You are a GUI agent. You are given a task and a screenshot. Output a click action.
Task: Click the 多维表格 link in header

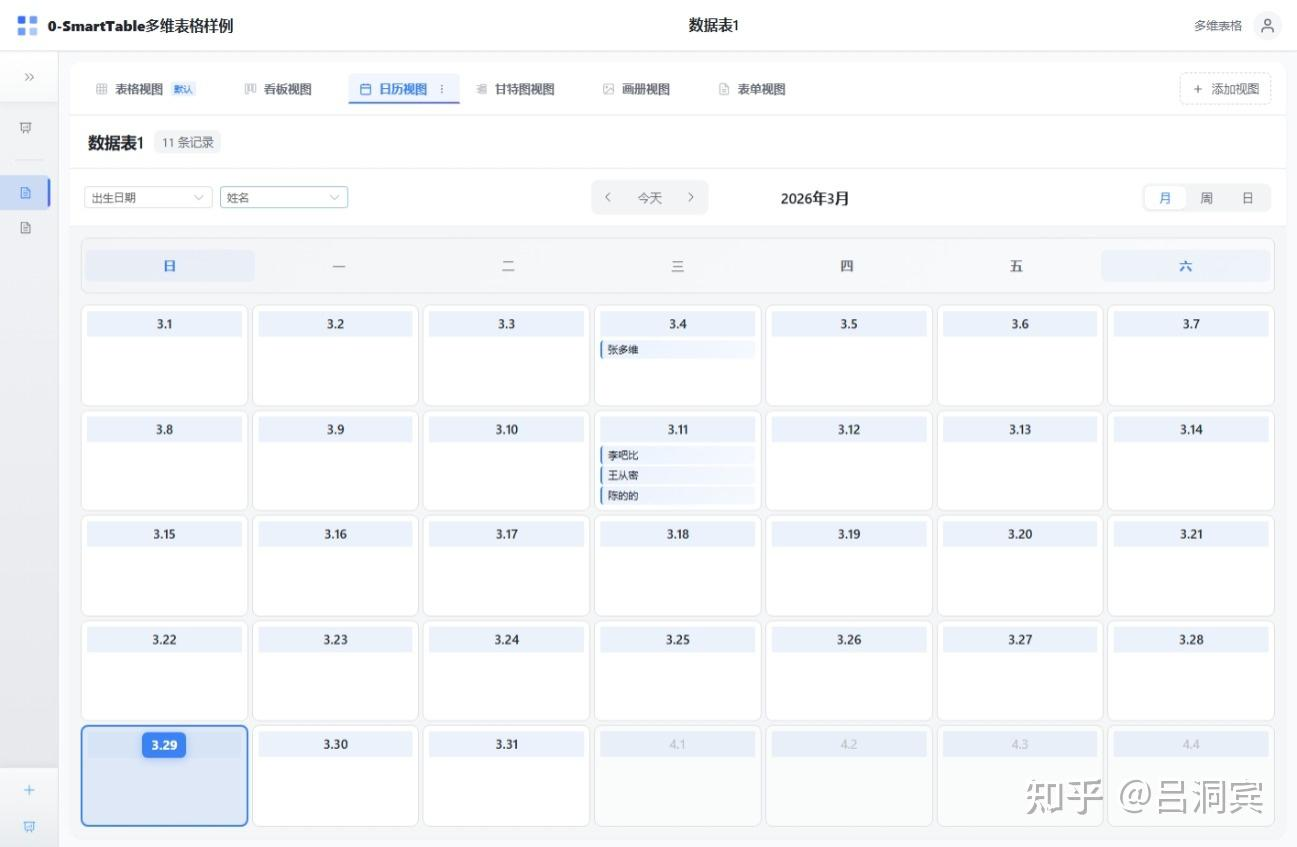(x=1217, y=26)
